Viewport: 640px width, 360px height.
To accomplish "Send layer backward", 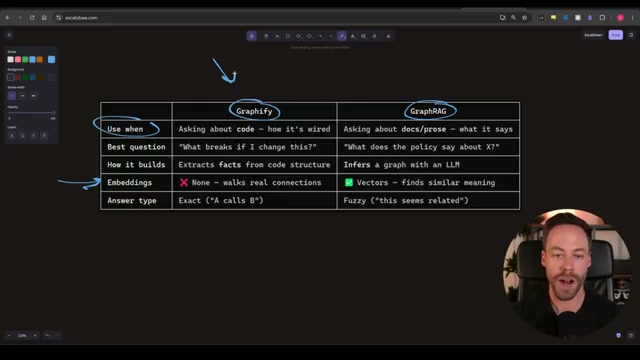I will (x=22, y=136).
